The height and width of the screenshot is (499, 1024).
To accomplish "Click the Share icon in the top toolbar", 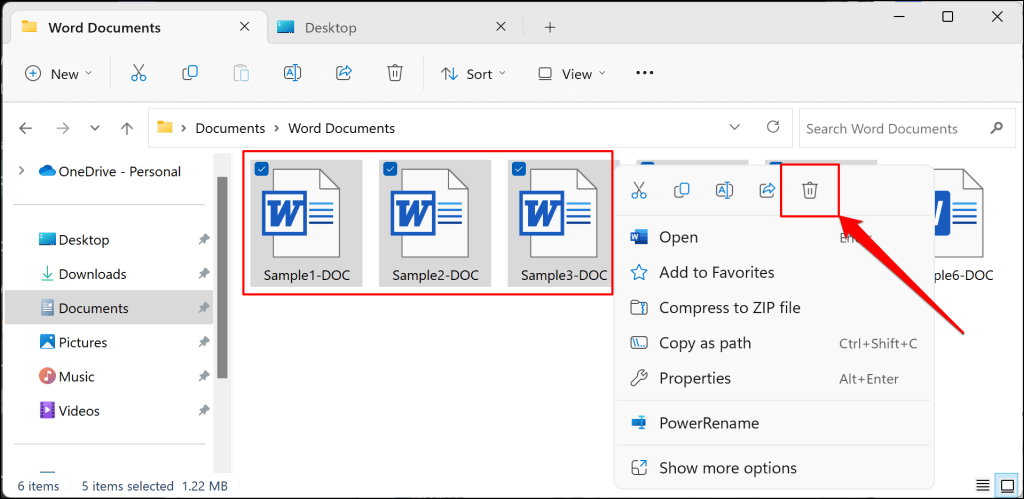I will pos(344,73).
